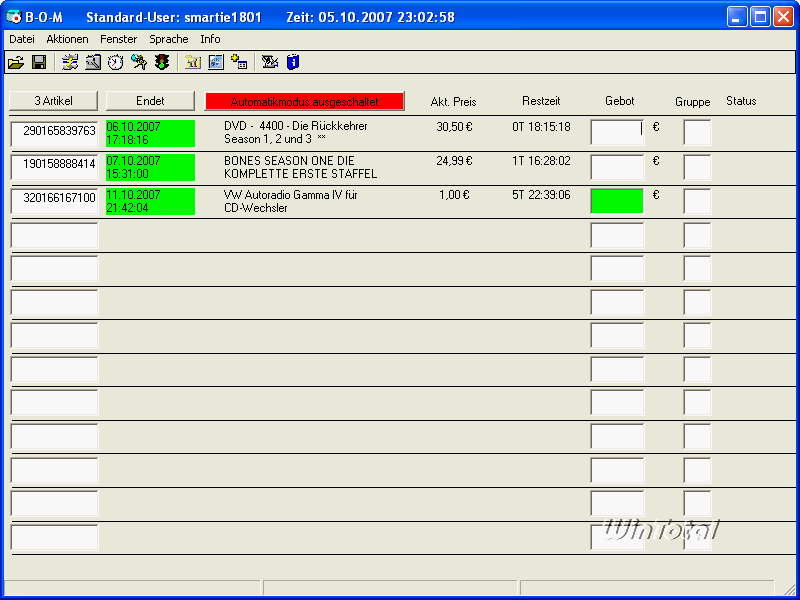Image resolution: width=800 pixels, height=600 pixels.
Task: Click item number field 290165839763
Action: (55, 134)
